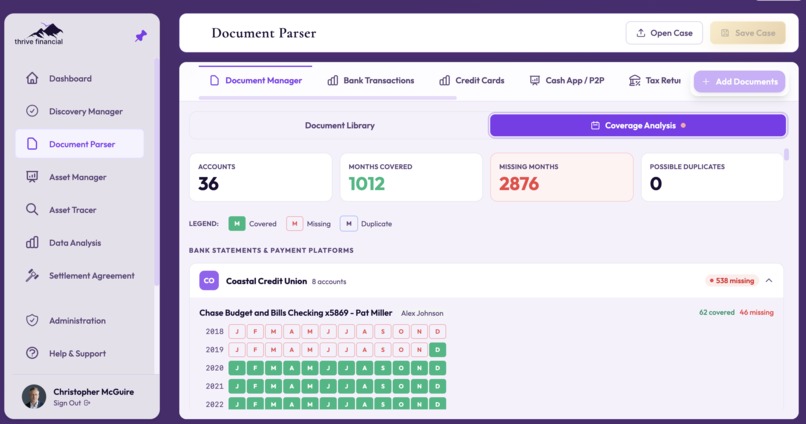Click the Settlement Agreement gavel icon
Viewport: 806px width, 424px height.
32,275
